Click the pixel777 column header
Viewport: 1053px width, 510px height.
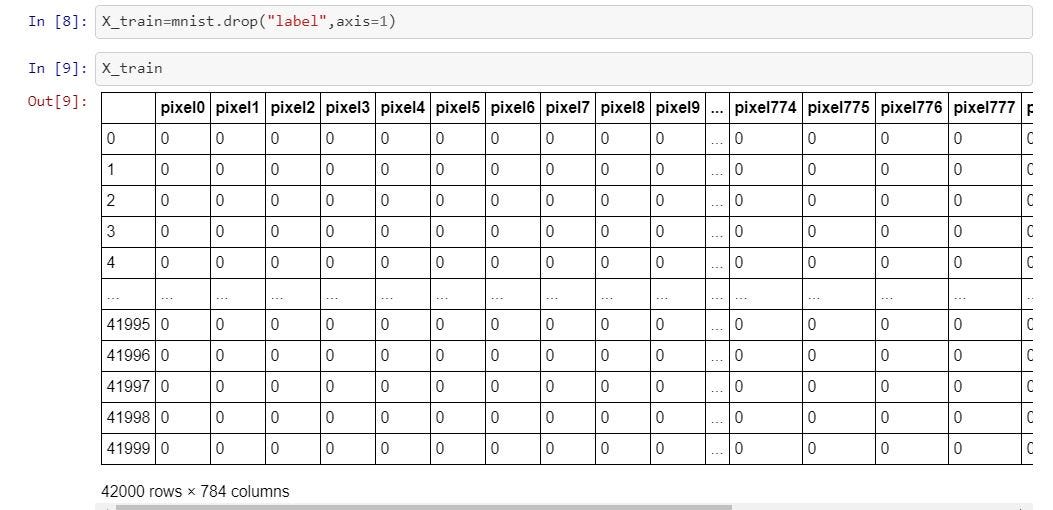coord(984,107)
